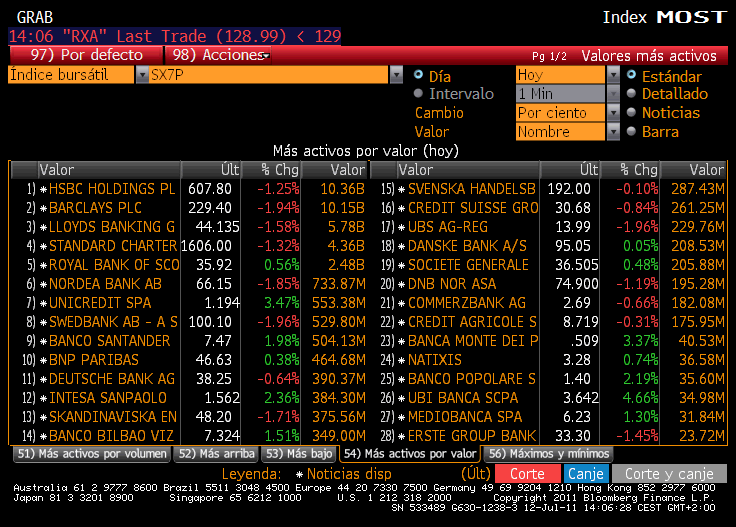Image resolution: width=736 pixels, height=527 pixels.
Task: Switch to the Más arriba tab
Action: pyautogui.click(x=216, y=454)
